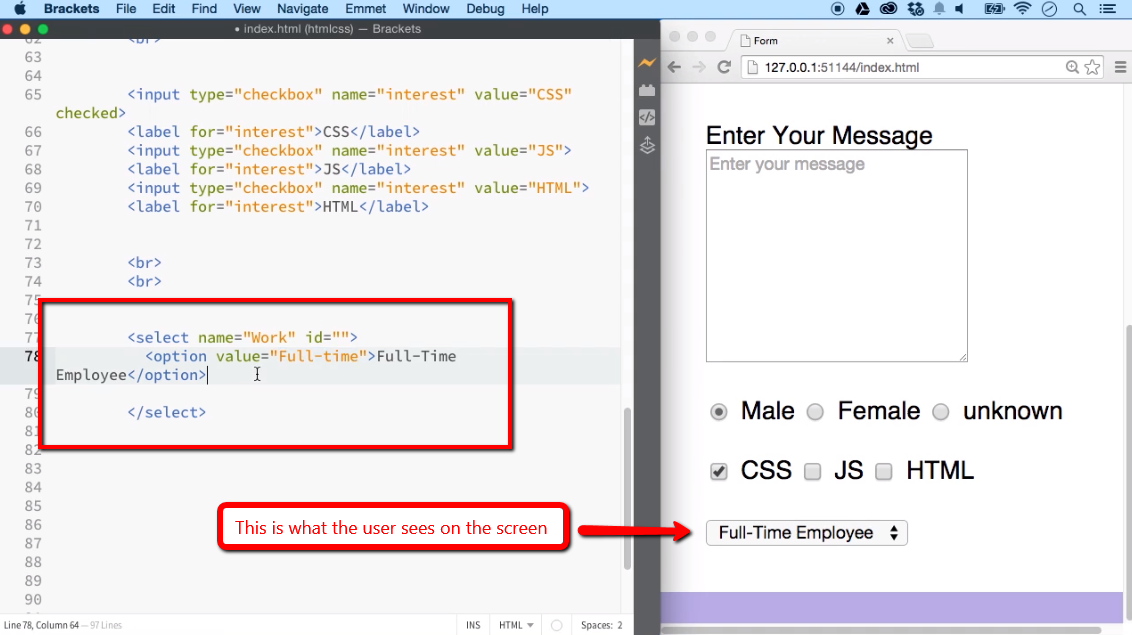Image resolution: width=1132 pixels, height=635 pixels.
Task: Open Spotlight search in the macOS menu bar
Action: [1079, 9]
